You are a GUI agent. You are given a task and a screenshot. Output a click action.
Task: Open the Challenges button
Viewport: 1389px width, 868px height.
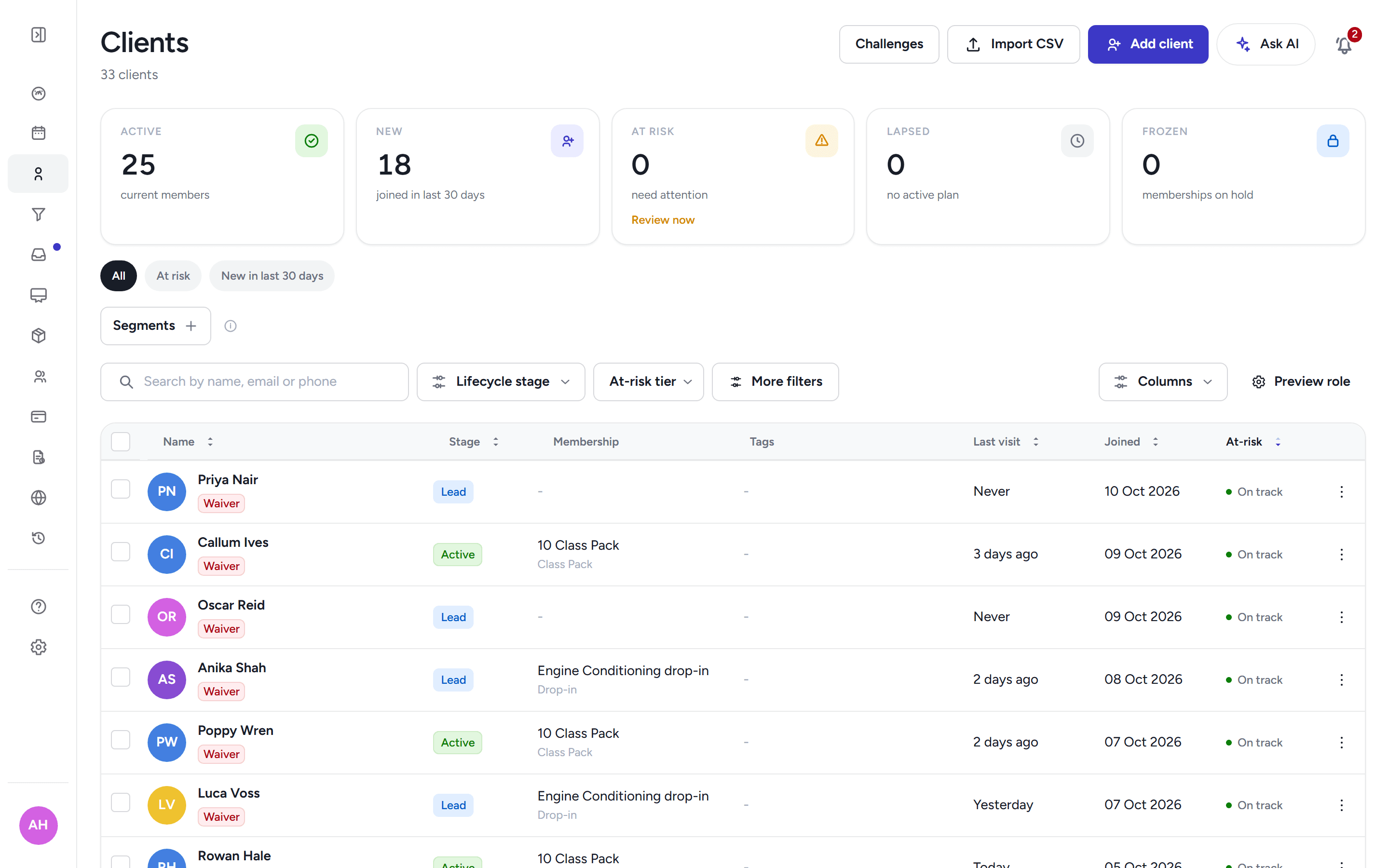click(889, 44)
